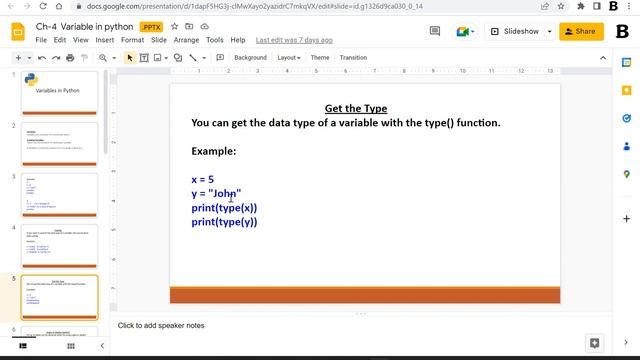Open the Tools menu

[x=215, y=40]
